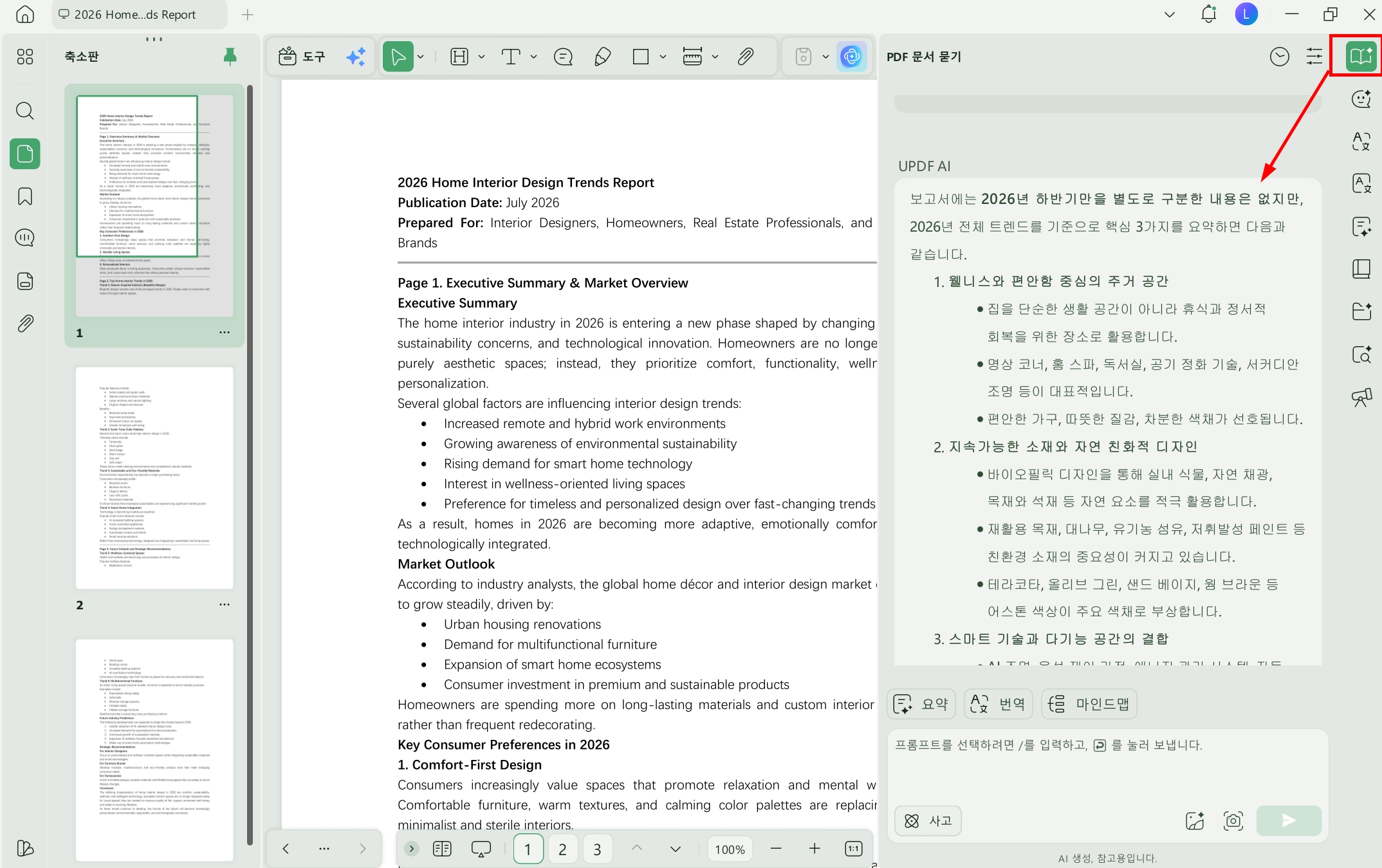Open AI settings sliders icon
The width and height of the screenshot is (1382, 868).
[1314, 57]
